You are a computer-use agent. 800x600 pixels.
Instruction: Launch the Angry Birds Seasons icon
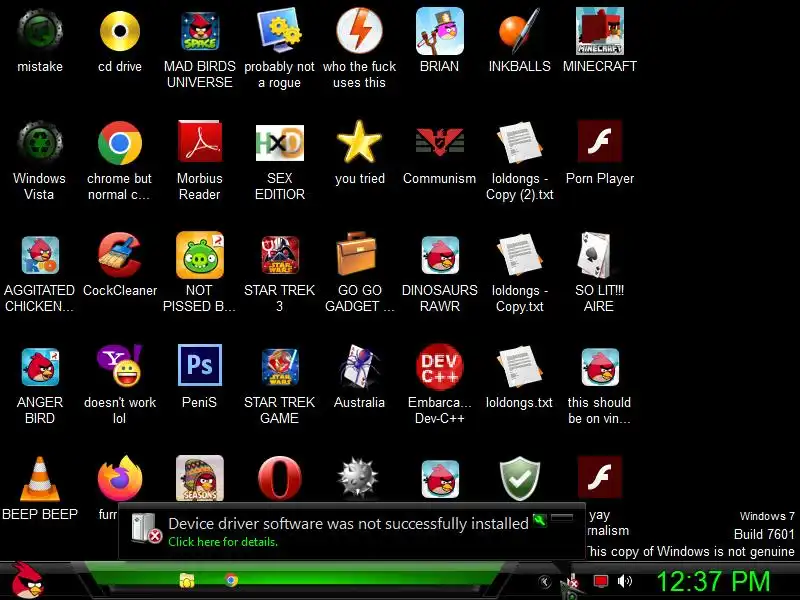(200, 479)
